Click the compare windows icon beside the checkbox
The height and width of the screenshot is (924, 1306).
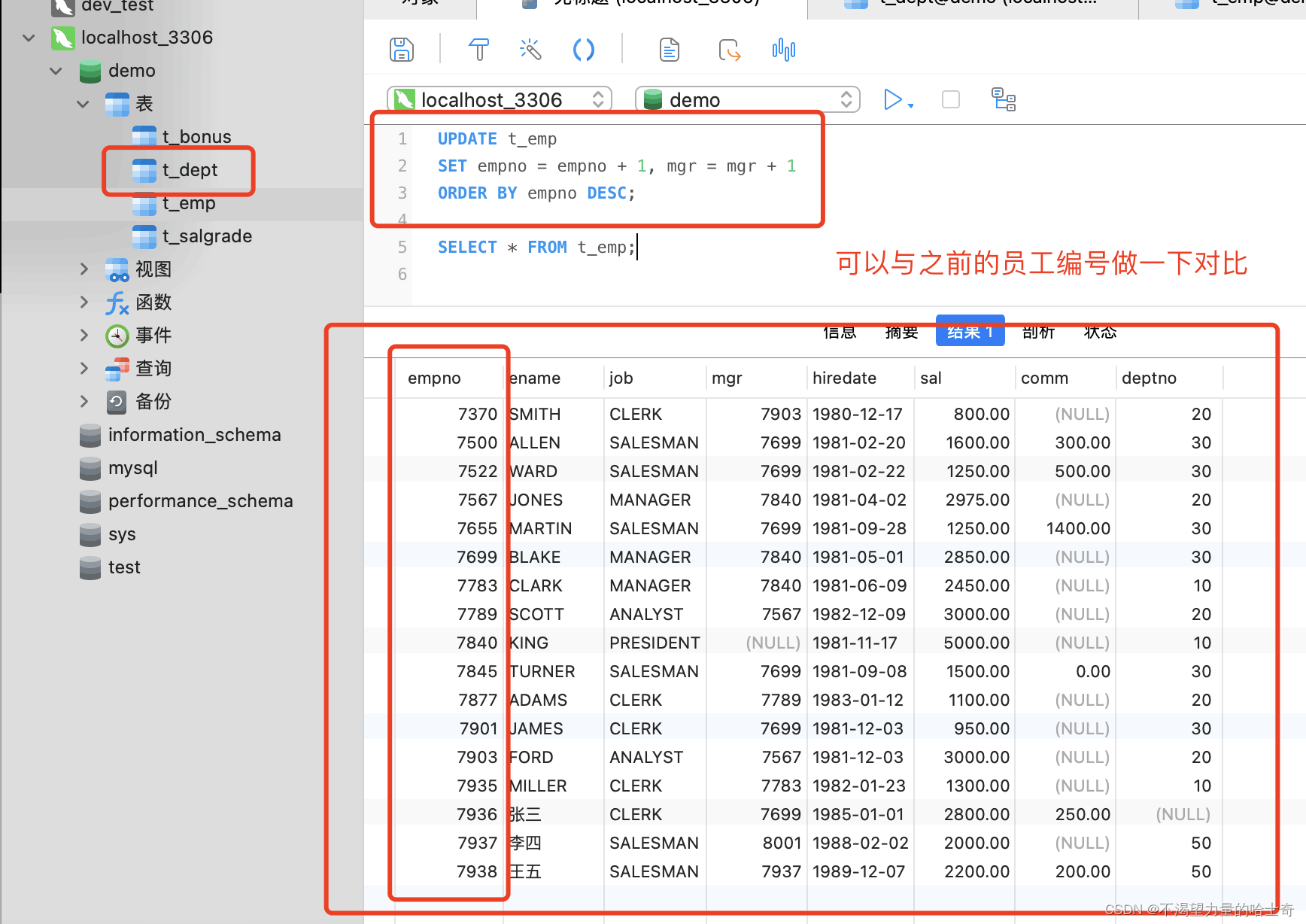point(1004,99)
